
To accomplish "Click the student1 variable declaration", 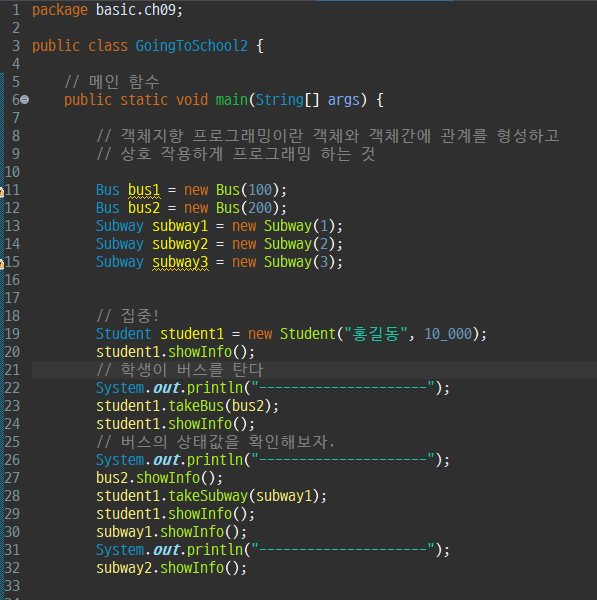I will click(192, 334).
